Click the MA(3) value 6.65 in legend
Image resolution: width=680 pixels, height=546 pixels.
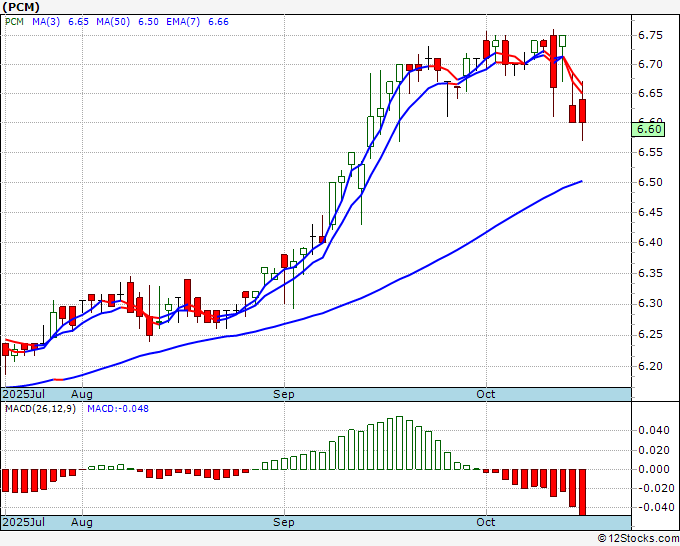(78, 22)
